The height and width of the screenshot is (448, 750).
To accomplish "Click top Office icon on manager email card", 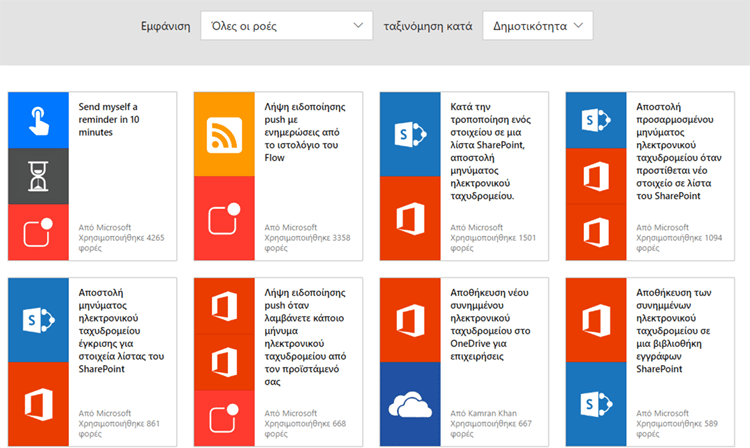I will pos(224,306).
